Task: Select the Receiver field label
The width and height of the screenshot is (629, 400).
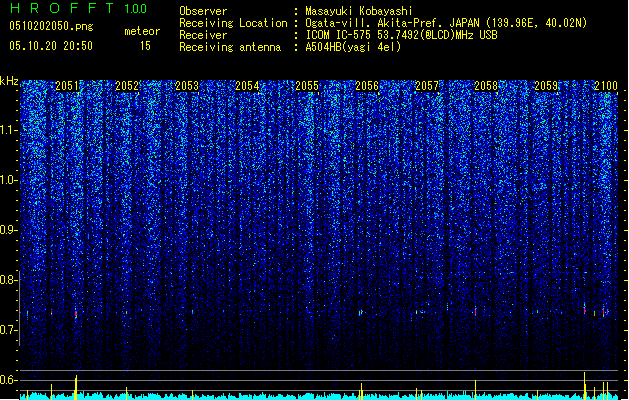Action: pos(203,35)
